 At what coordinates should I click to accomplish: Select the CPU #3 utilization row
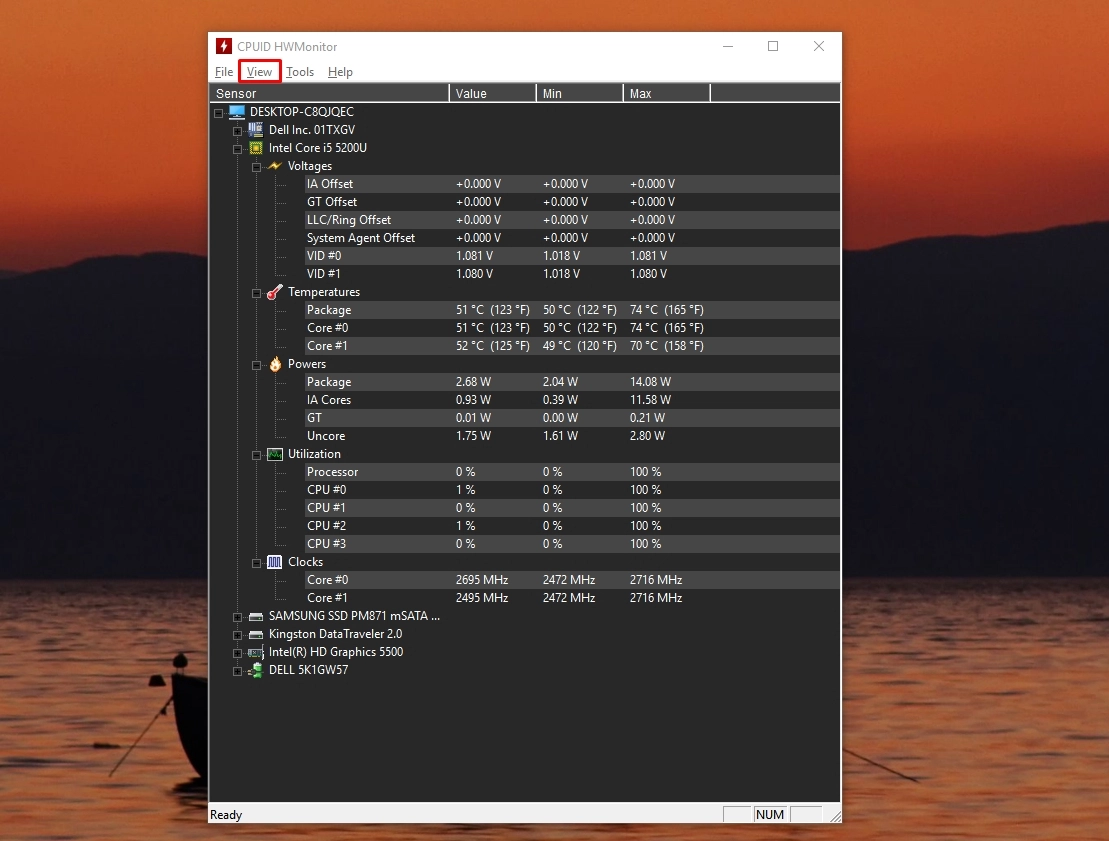(x=572, y=543)
